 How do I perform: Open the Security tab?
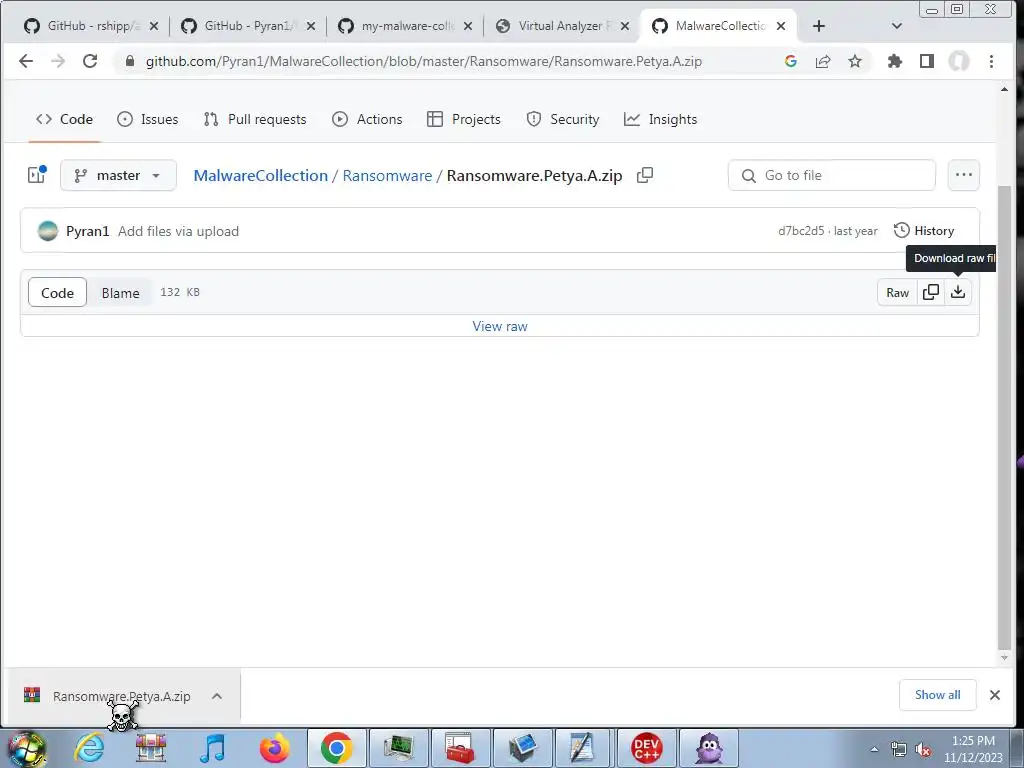(562, 119)
